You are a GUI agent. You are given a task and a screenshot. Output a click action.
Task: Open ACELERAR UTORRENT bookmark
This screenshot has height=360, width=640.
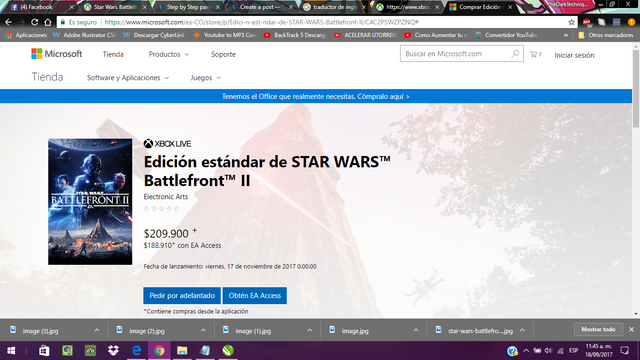[365, 35]
